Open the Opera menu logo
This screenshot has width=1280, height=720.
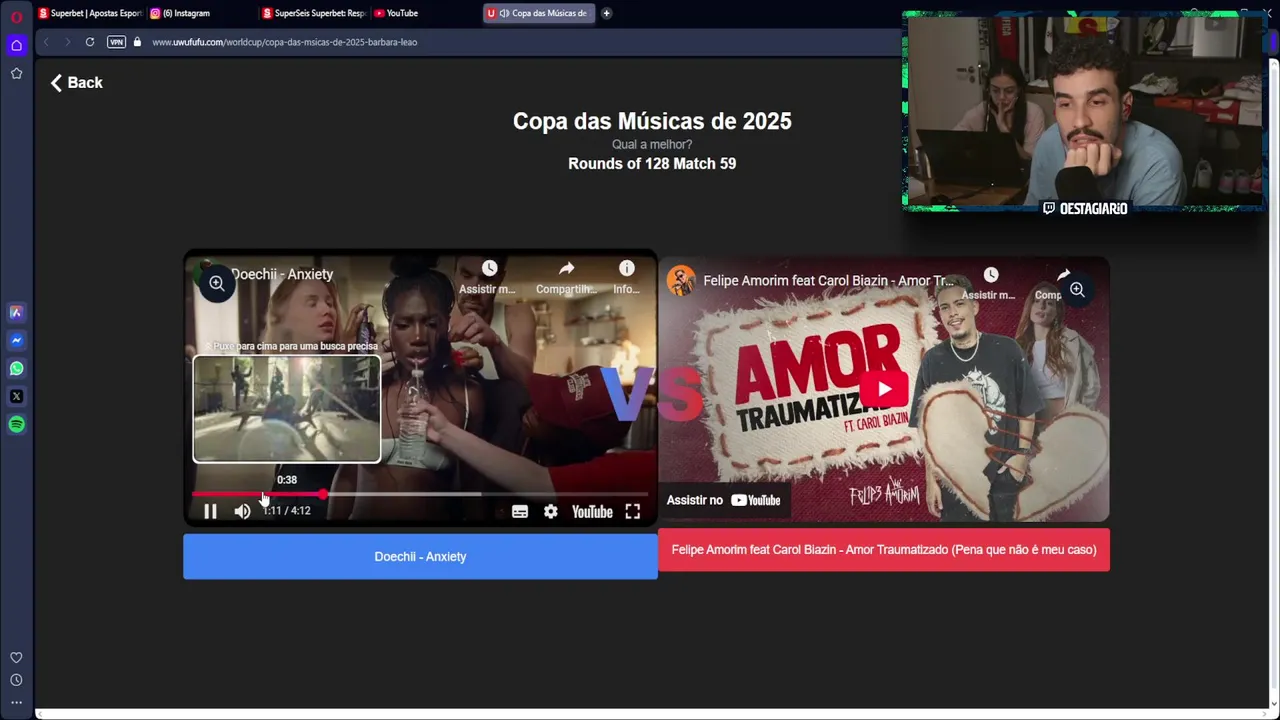[x=16, y=17]
